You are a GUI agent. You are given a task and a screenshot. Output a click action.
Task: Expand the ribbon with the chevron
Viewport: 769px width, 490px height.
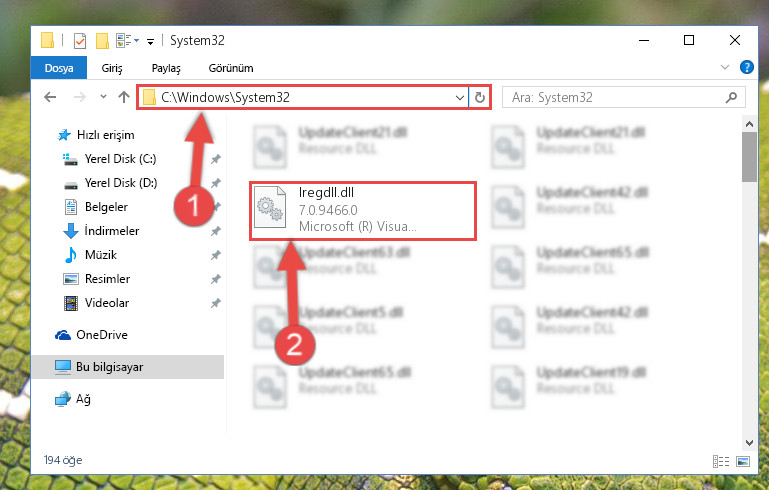724,67
